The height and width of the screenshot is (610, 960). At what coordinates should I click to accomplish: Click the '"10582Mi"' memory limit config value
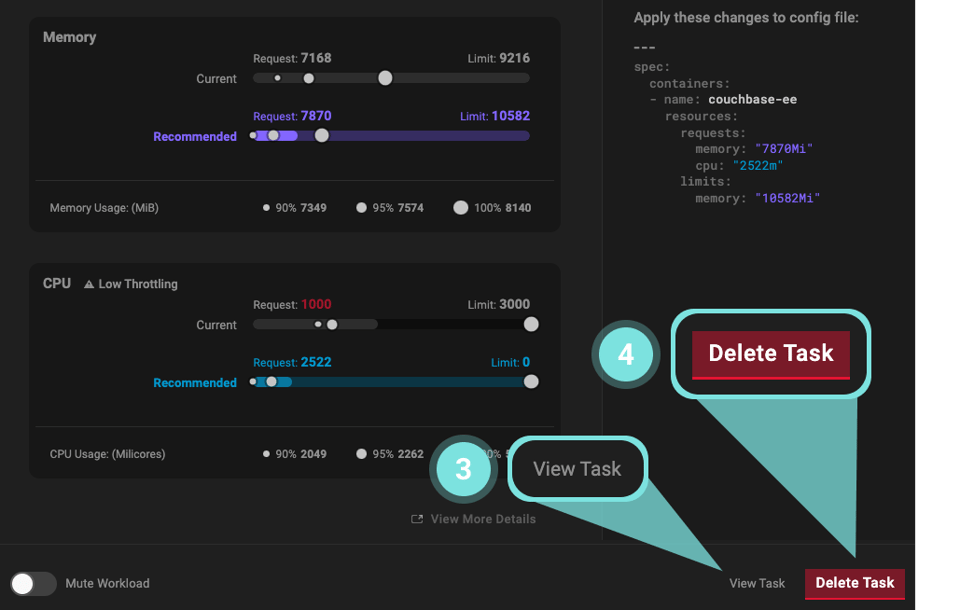[x=787, y=198]
